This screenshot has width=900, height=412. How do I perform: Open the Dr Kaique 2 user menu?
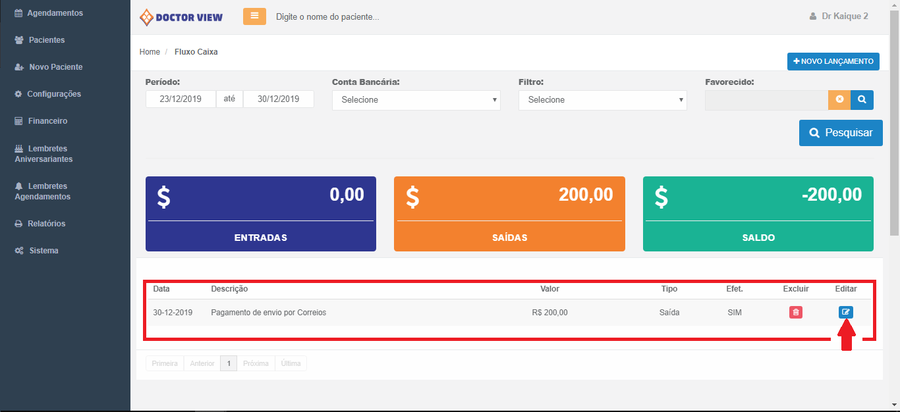837,17
